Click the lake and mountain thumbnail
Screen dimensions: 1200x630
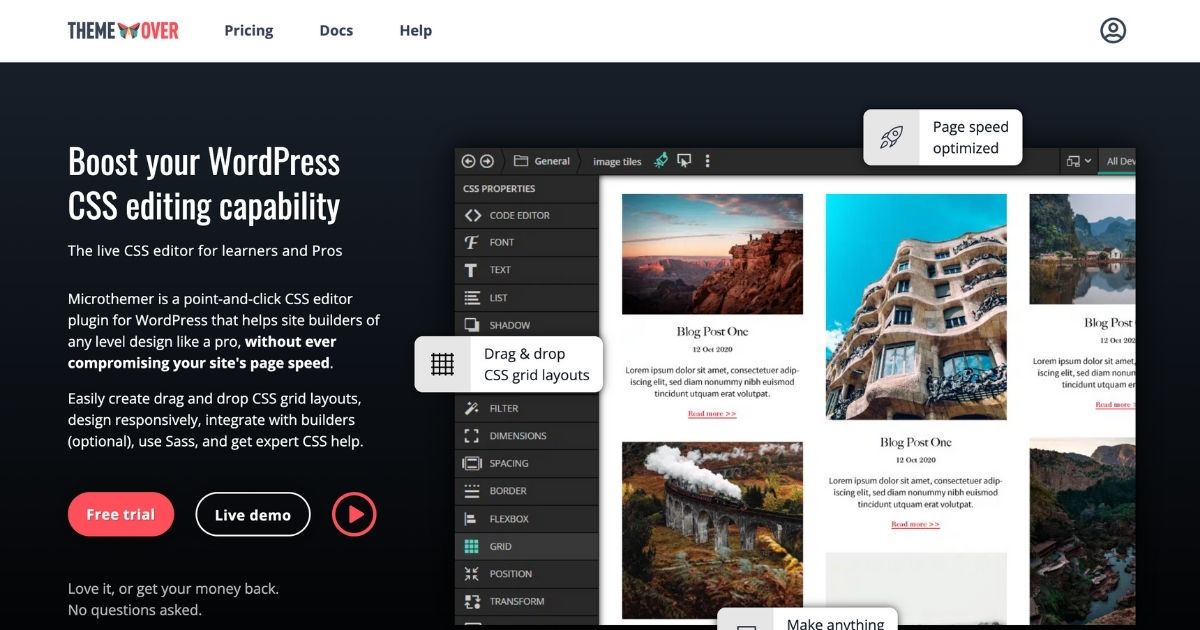point(1082,248)
